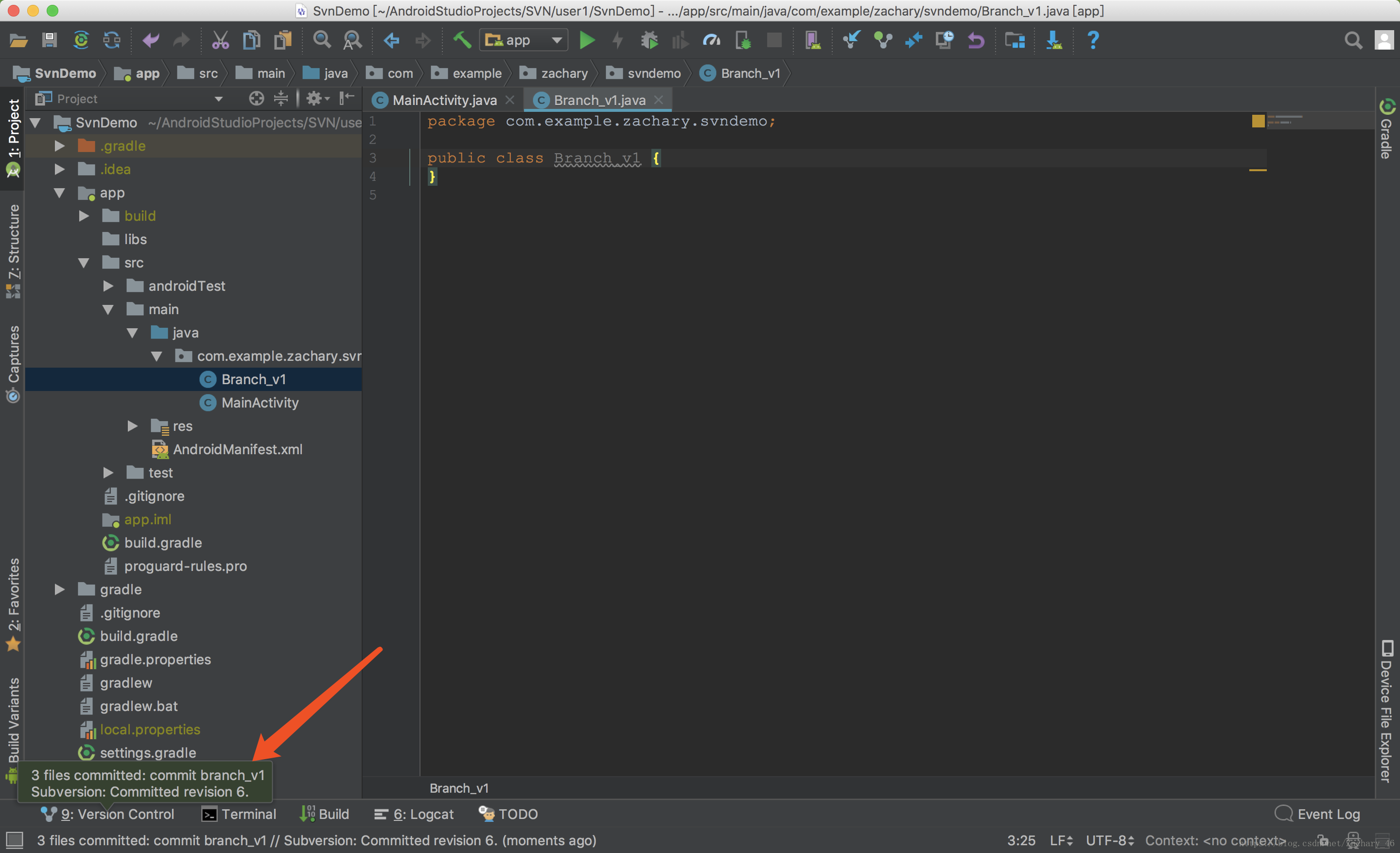Close the Branch_v1.java tab
The image size is (1400, 853).
659,100
